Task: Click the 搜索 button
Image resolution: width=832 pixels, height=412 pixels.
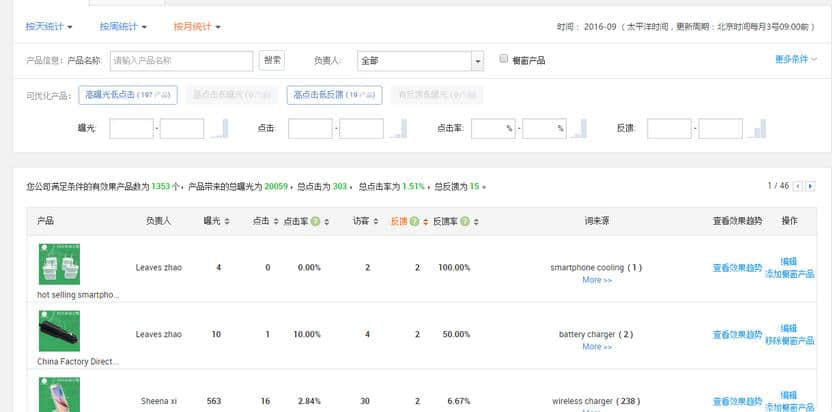Action: (x=272, y=61)
